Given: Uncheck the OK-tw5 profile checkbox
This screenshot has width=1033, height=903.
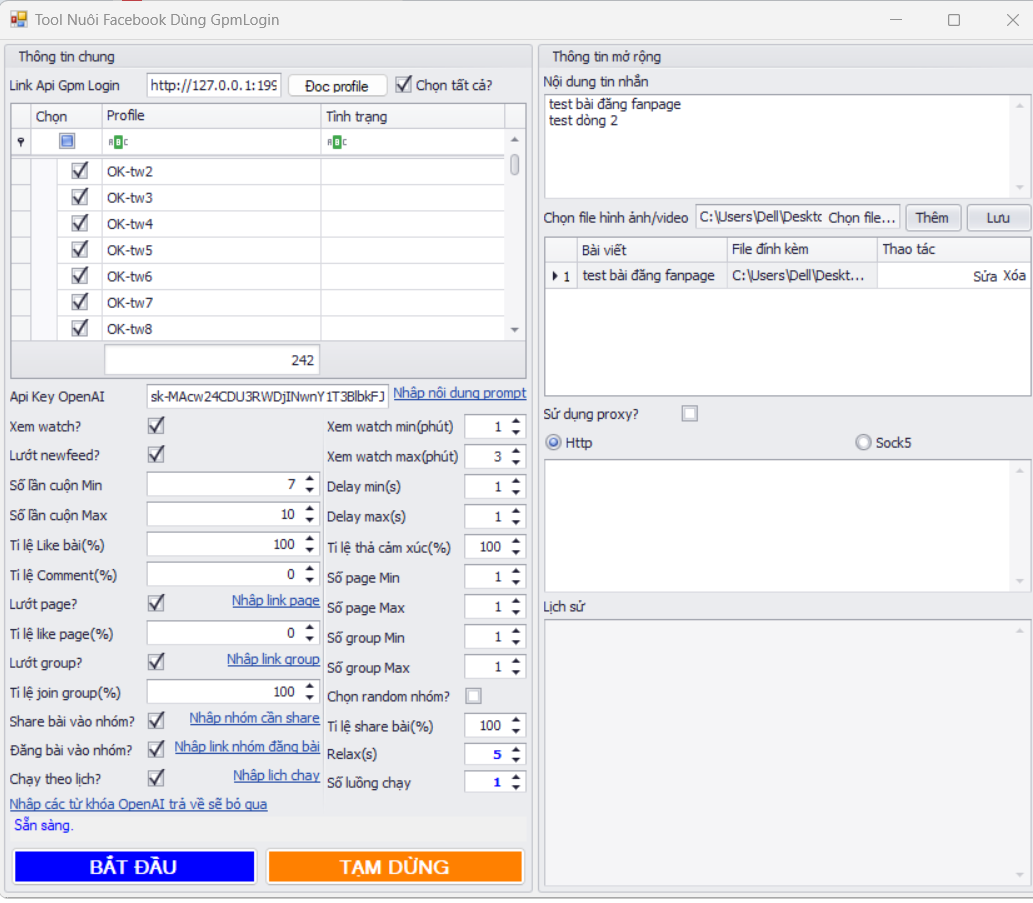Looking at the screenshot, I should pyautogui.click(x=80, y=250).
